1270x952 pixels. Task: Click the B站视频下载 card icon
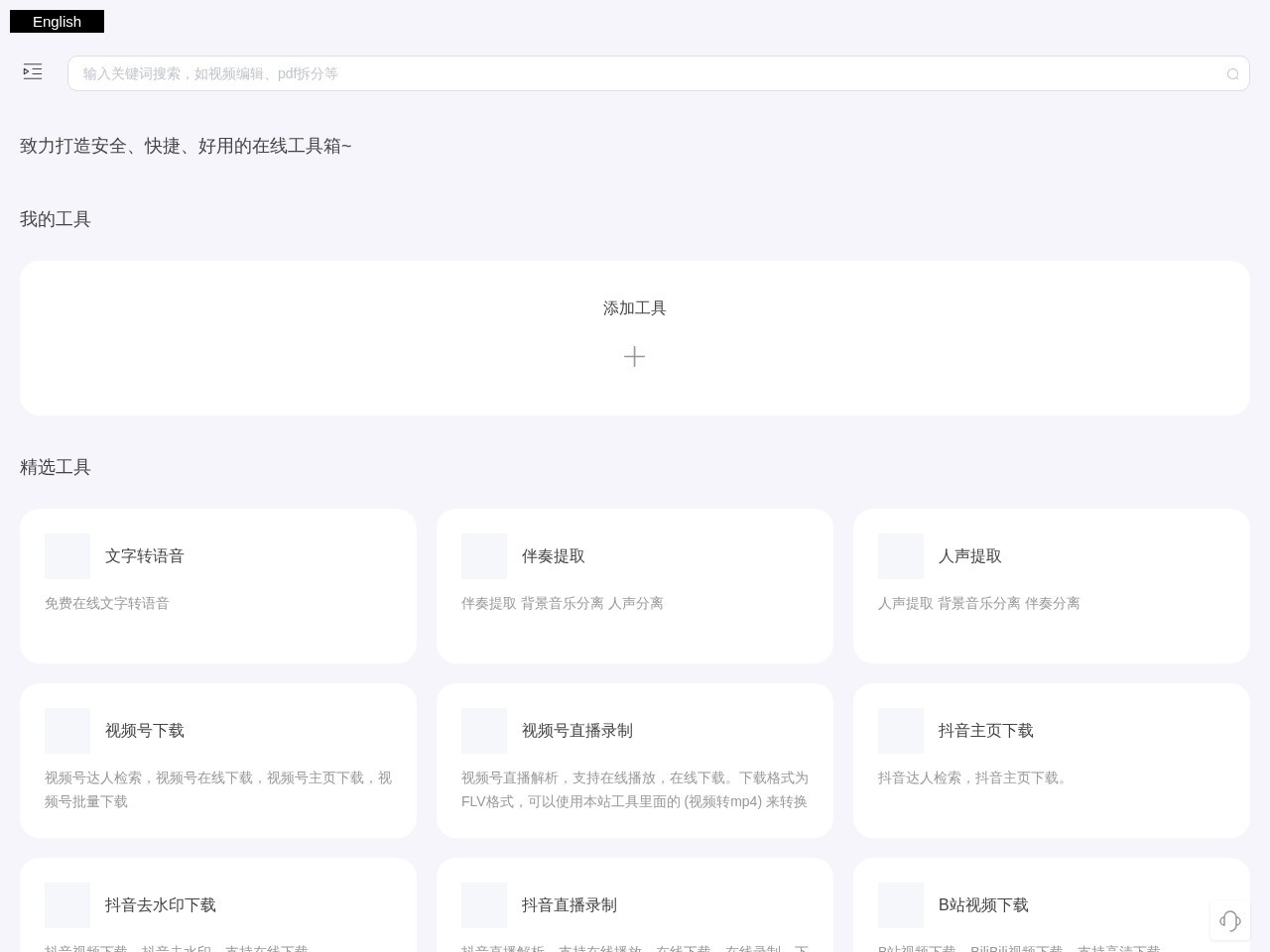[901, 905]
